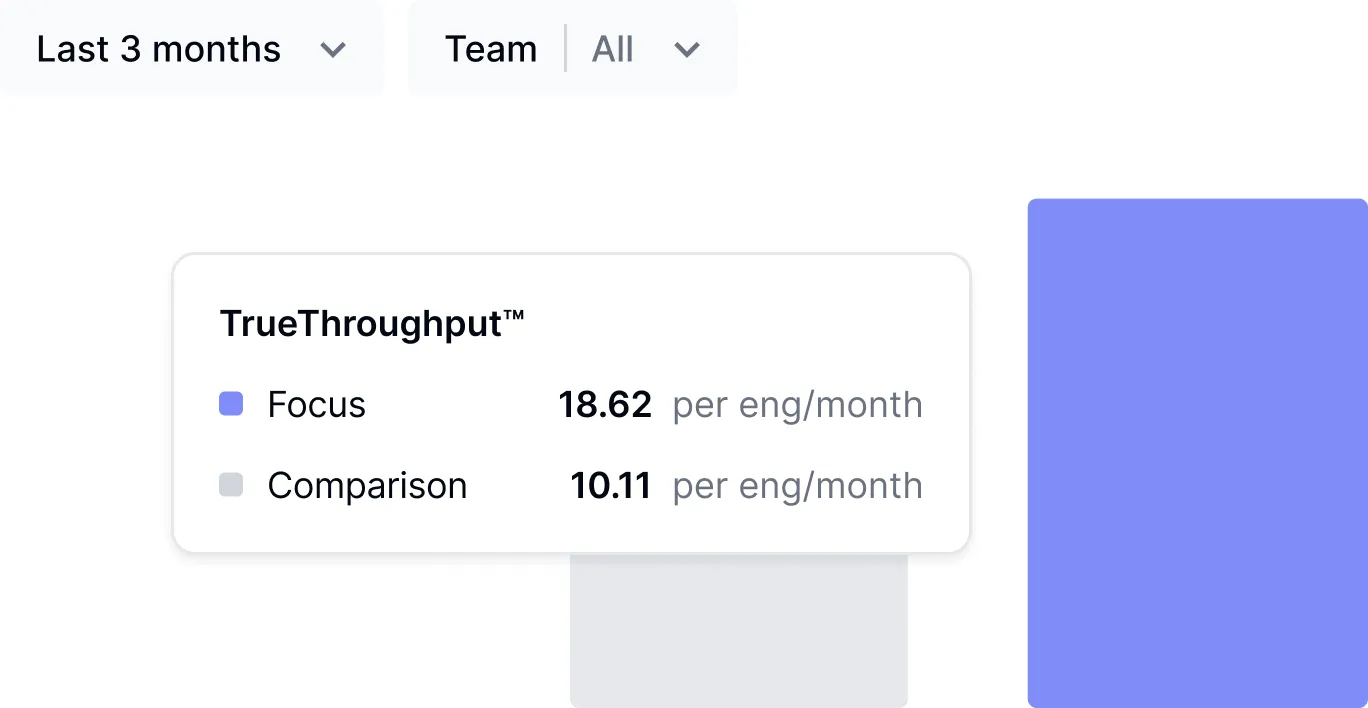Click the 18.62 Focus value

tap(605, 405)
